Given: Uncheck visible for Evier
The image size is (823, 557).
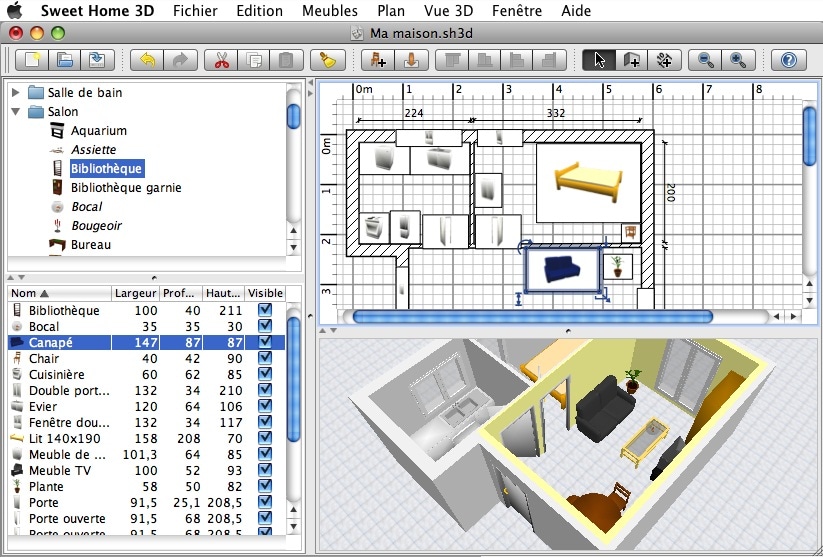Looking at the screenshot, I should 265,406.
